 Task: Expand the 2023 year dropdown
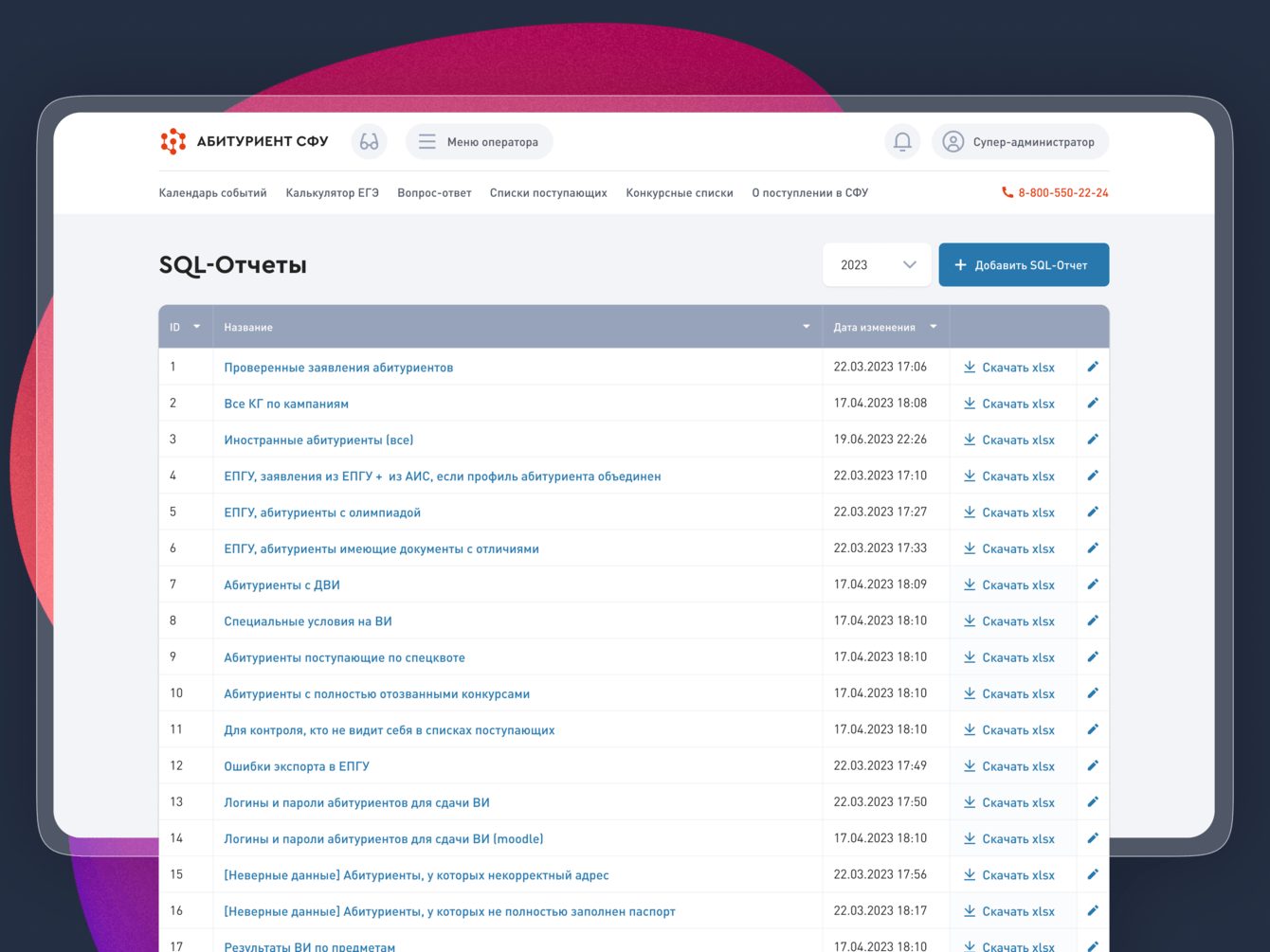[x=877, y=265]
